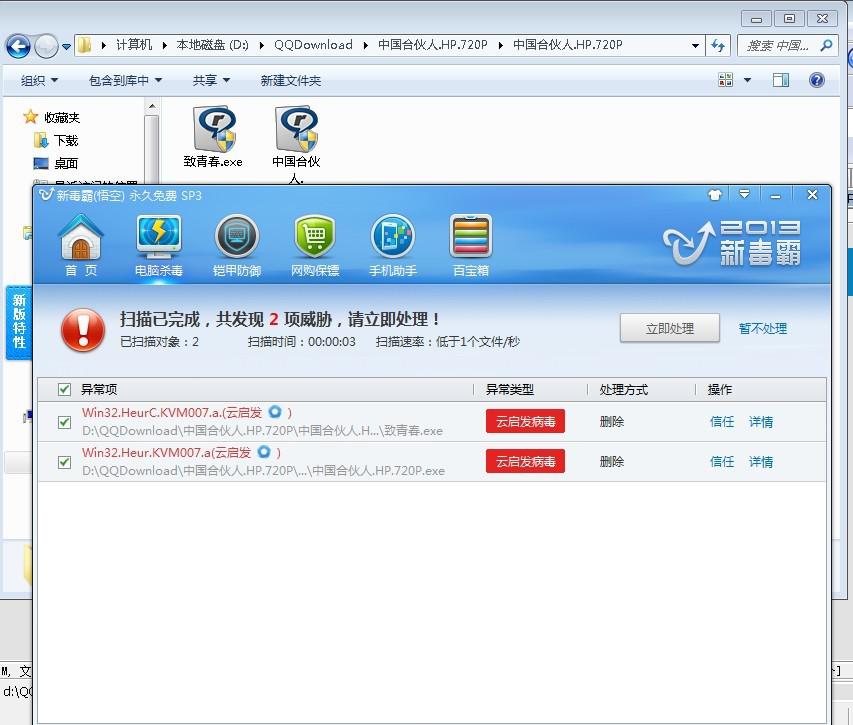Uncheck the 中国合伙人.HP.720P.exe threat checkbox

coord(64,462)
